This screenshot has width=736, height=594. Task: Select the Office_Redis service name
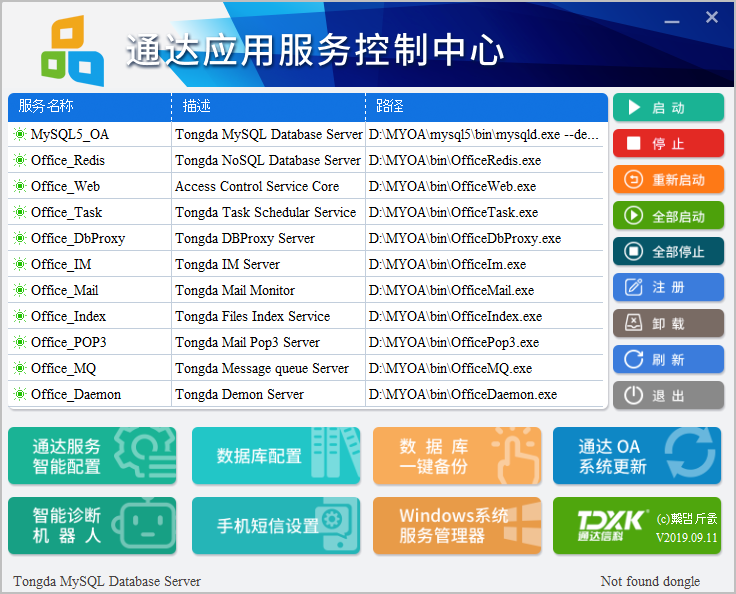pyautogui.click(x=68, y=161)
